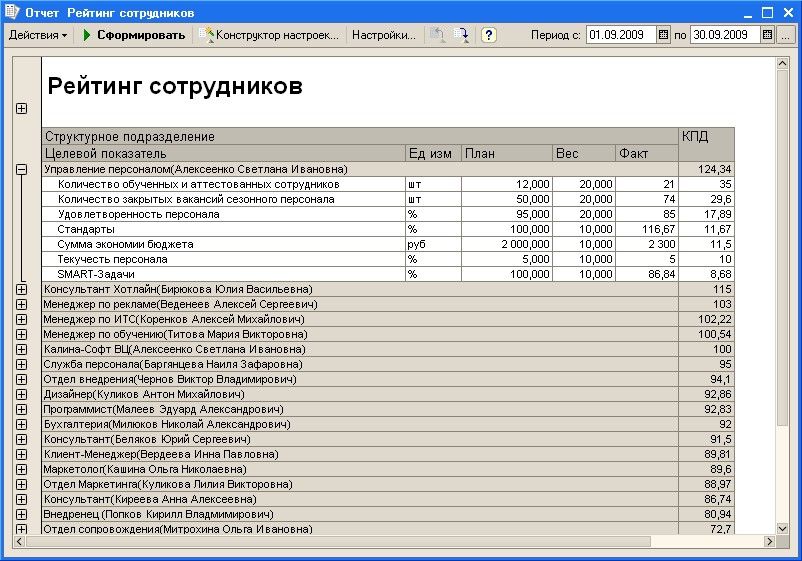Open calendar picker for period end date

point(768,35)
